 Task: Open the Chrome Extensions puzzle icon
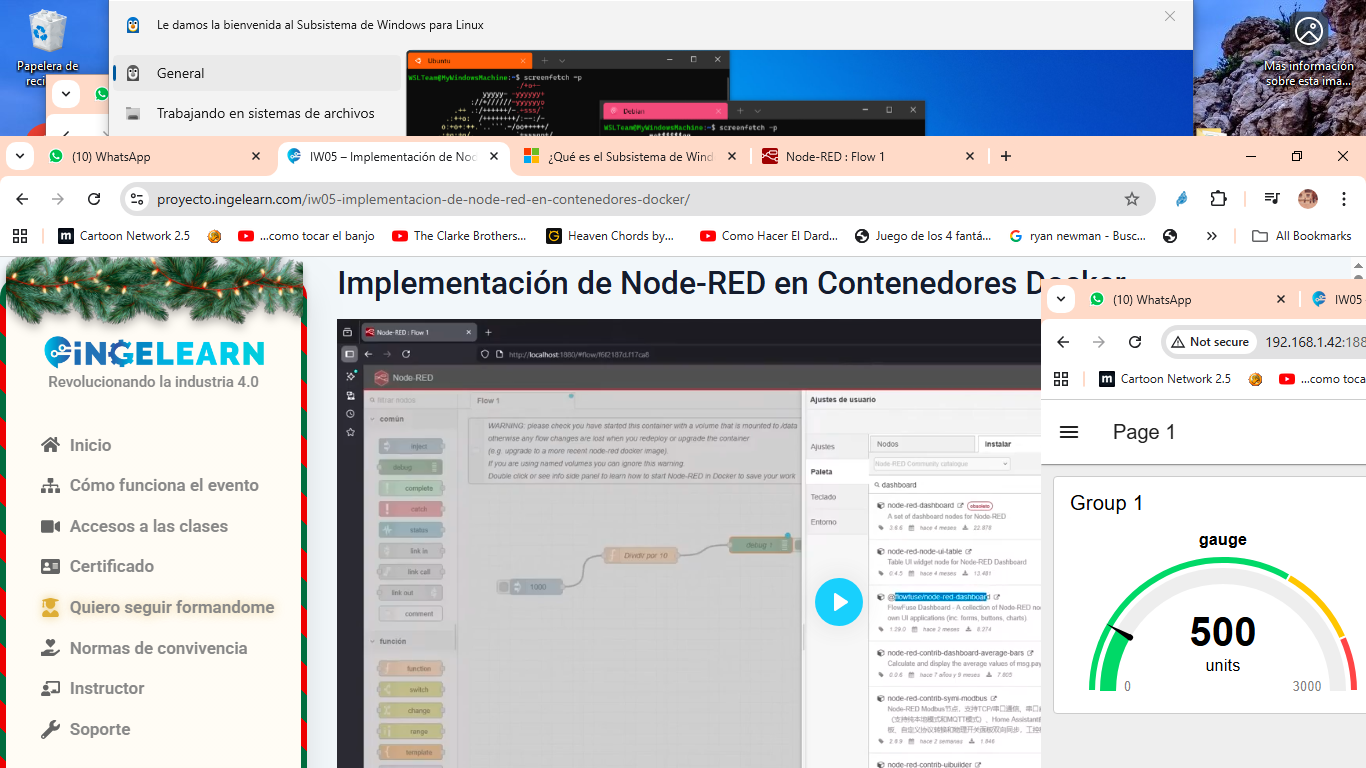coord(1218,199)
